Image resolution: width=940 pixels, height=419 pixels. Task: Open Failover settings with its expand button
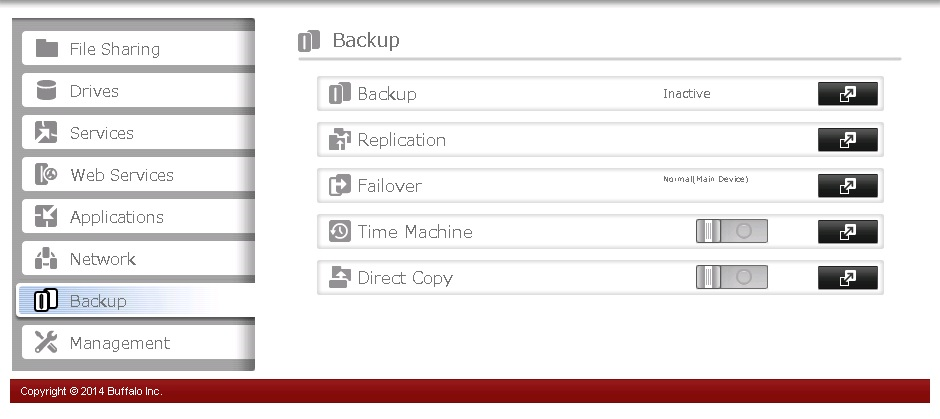coord(847,186)
